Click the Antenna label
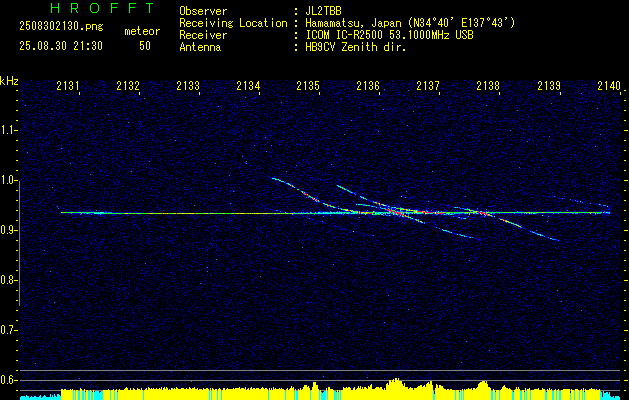Viewport: 629px width, 400px height. click(x=200, y=47)
